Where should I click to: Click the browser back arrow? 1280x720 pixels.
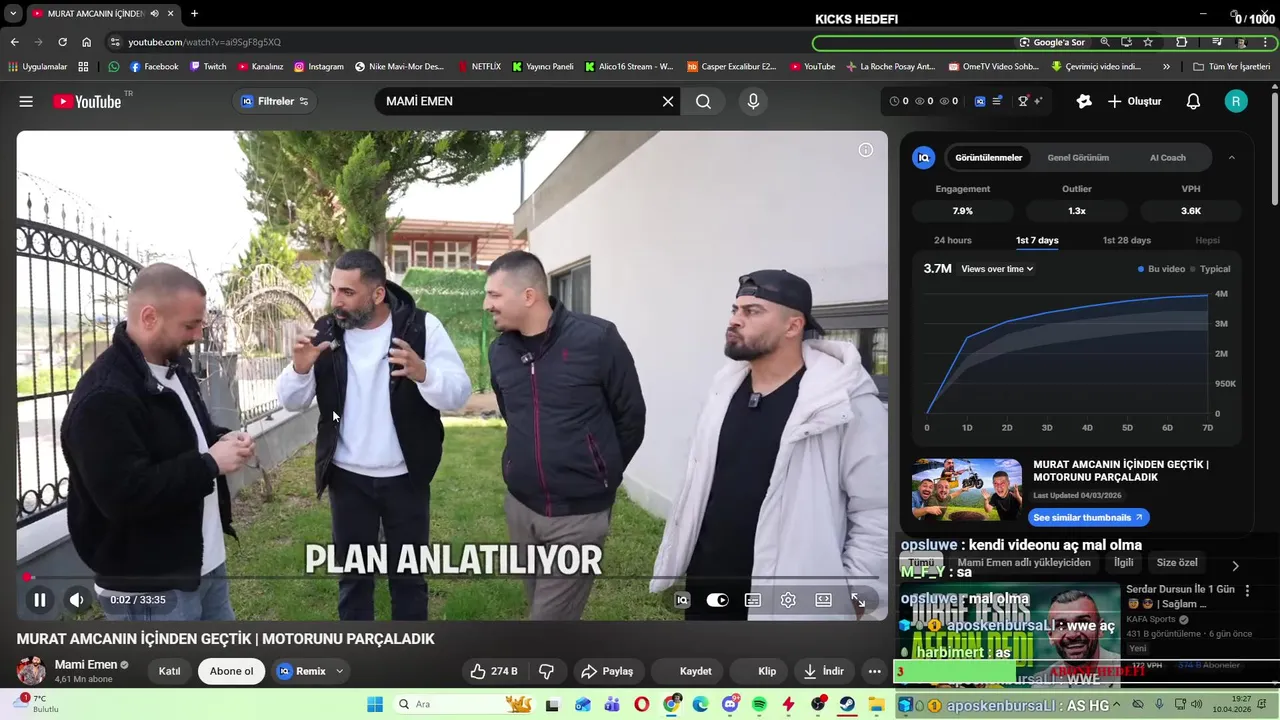(x=14, y=42)
